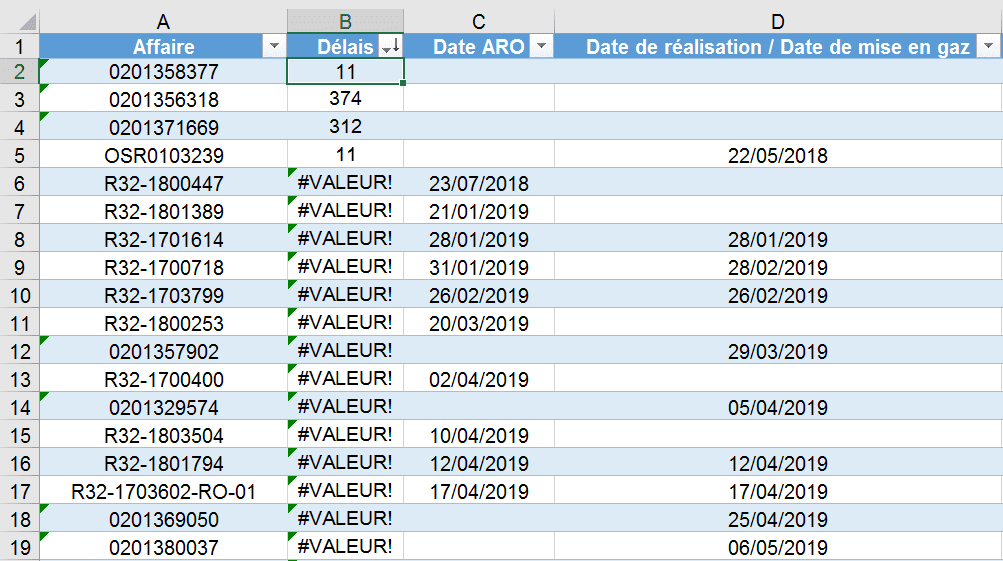Select the 0201380037 affaire cell
Image resolution: width=1003 pixels, height=561 pixels.
pos(163,548)
